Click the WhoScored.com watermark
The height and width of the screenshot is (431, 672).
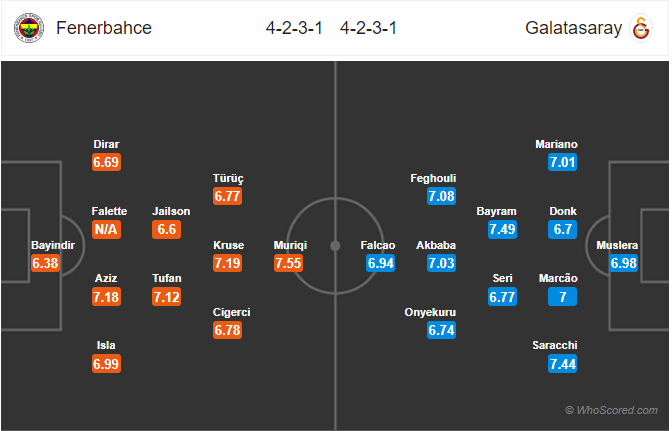tap(612, 410)
